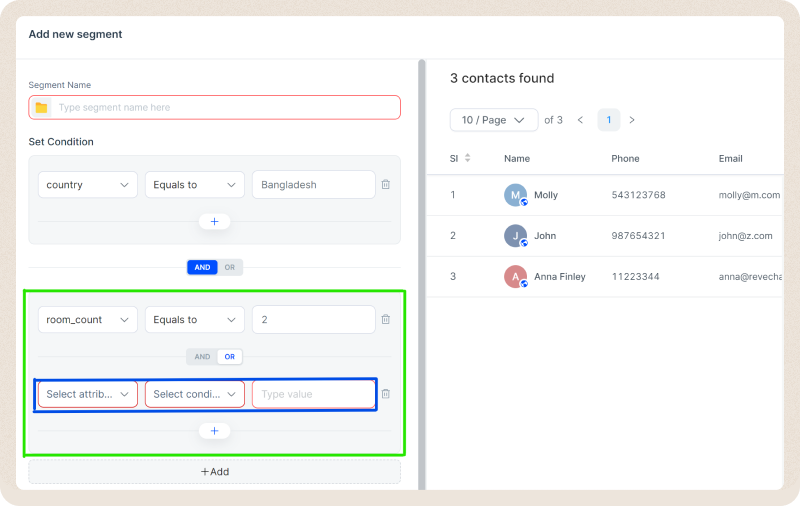Select page 1 in the pagination
800x506 pixels.
pyautogui.click(x=609, y=120)
